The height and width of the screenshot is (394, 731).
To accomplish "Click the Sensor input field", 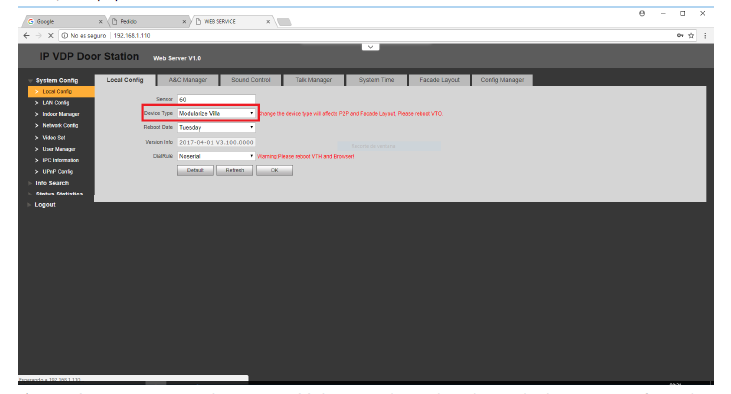I will 216,99.
